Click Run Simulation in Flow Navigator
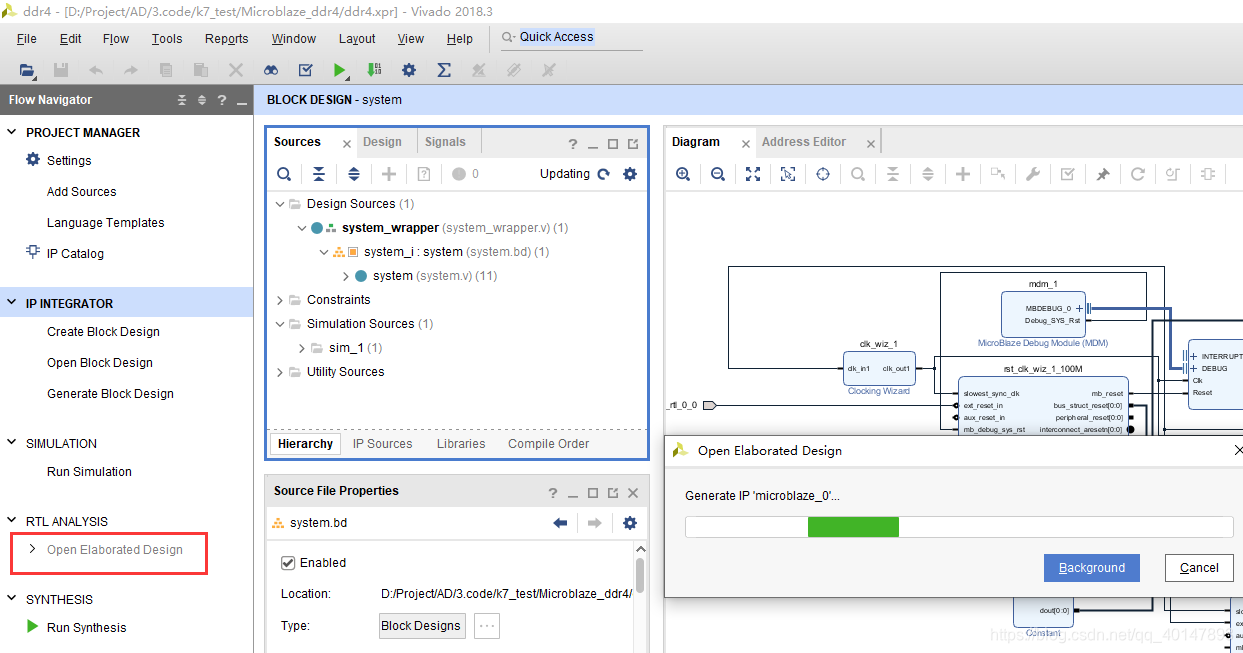The height and width of the screenshot is (653, 1243). click(x=89, y=471)
